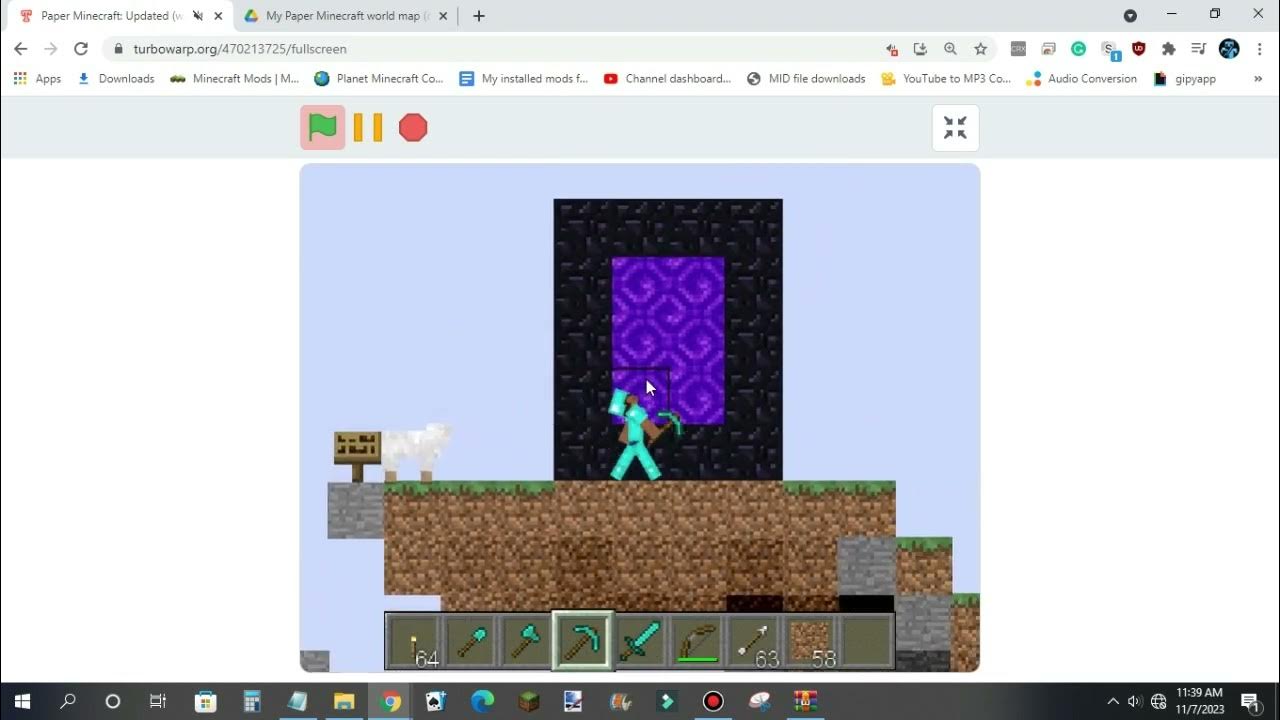
Task: Close the world map tab
Action: (x=443, y=16)
